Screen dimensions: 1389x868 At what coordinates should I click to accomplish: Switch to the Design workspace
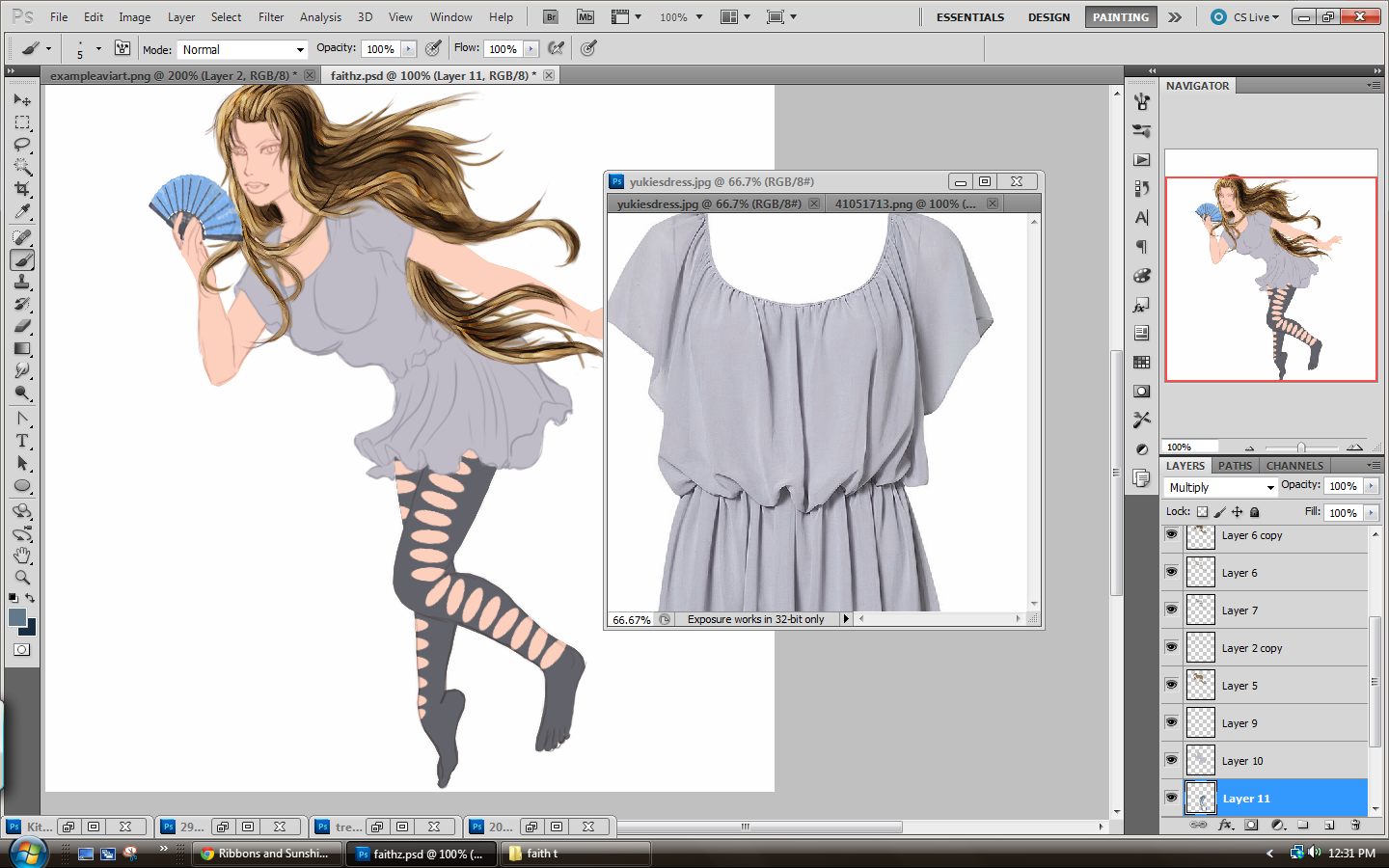tap(1049, 17)
